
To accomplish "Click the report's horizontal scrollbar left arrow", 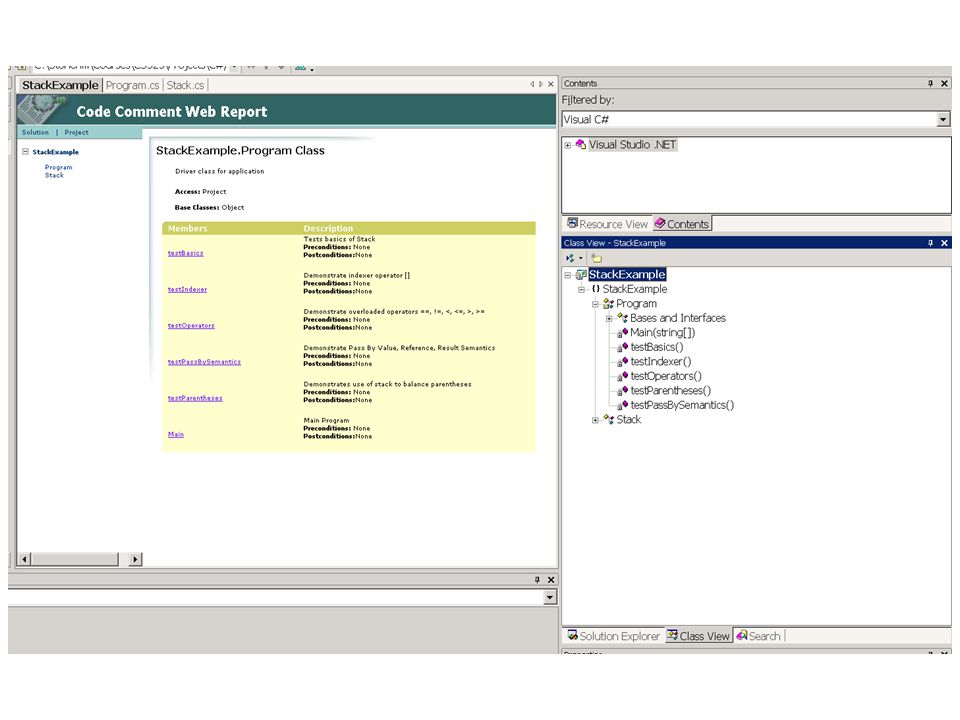I will [24, 559].
